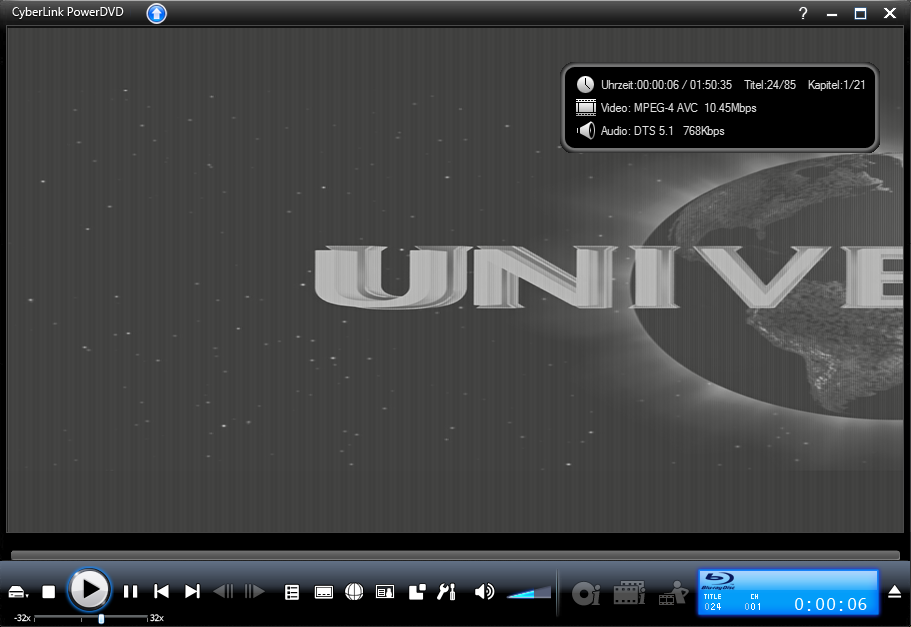Mute the audio with the speaker icon

pyautogui.click(x=484, y=592)
